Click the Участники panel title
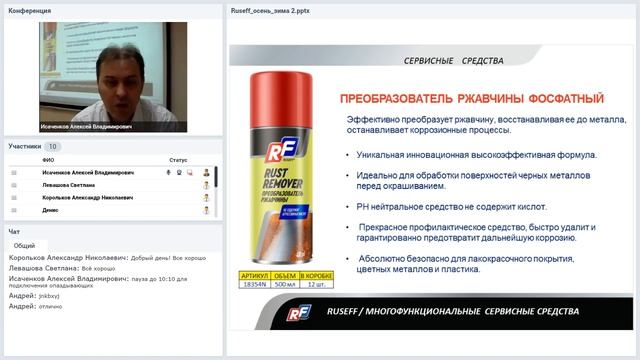Image resolution: width=640 pixels, height=360 pixels. click(24, 146)
